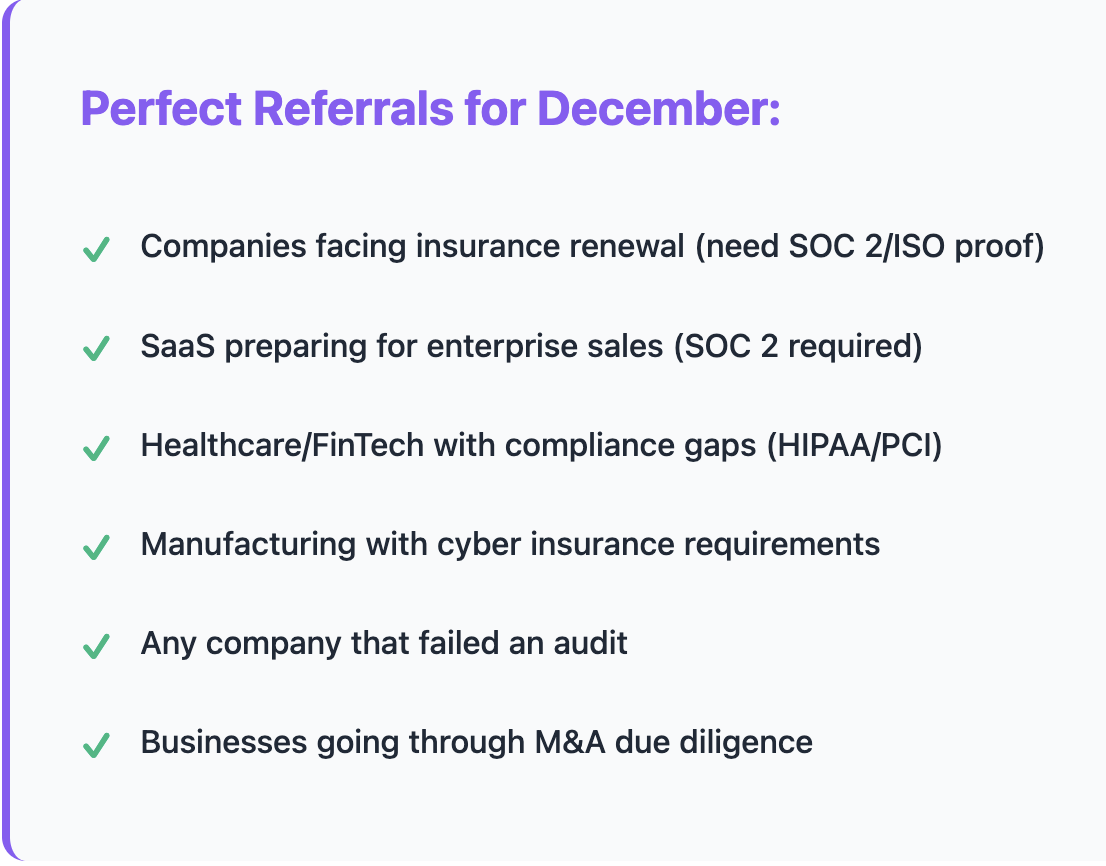Image resolution: width=1106 pixels, height=866 pixels.
Task: Click the word Referrals in the heading
Action: coord(353,109)
